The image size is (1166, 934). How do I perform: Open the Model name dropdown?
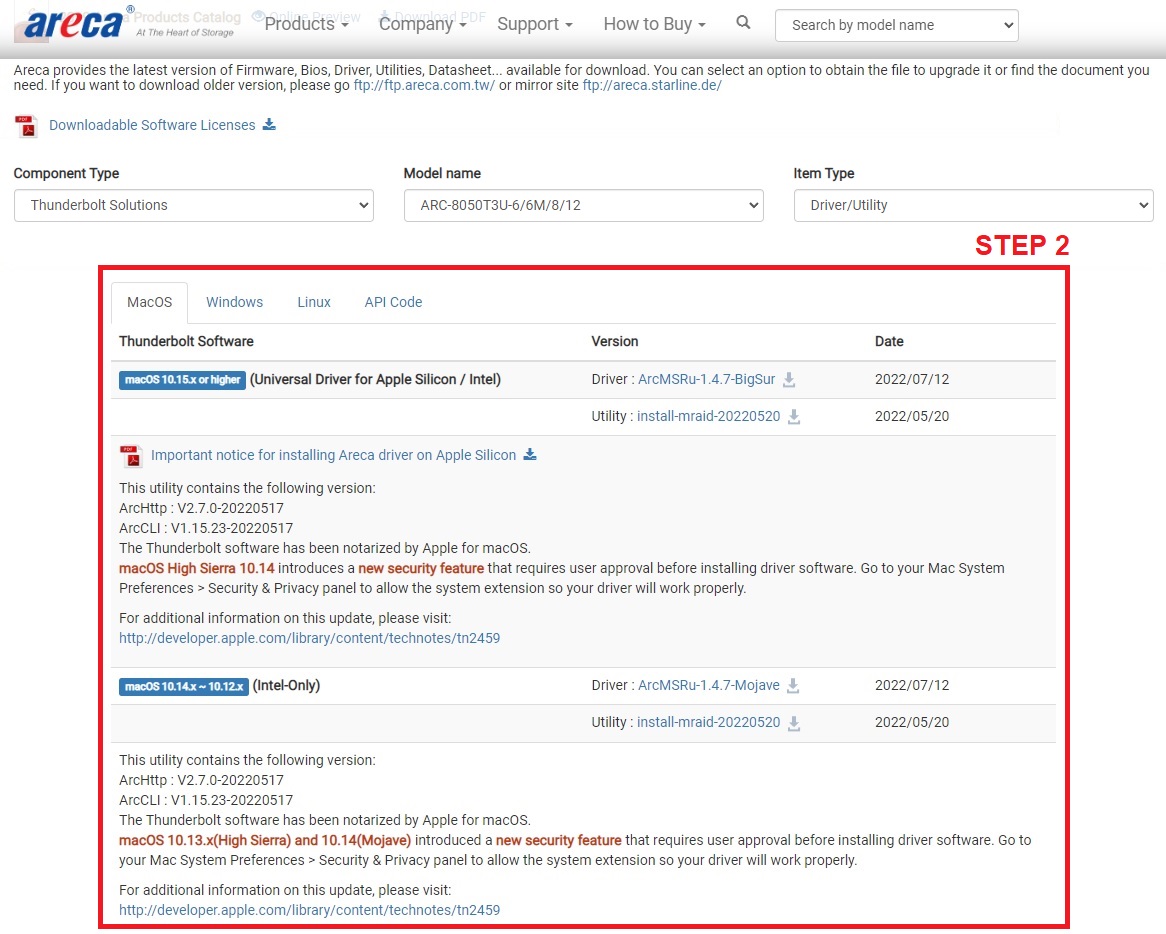584,205
